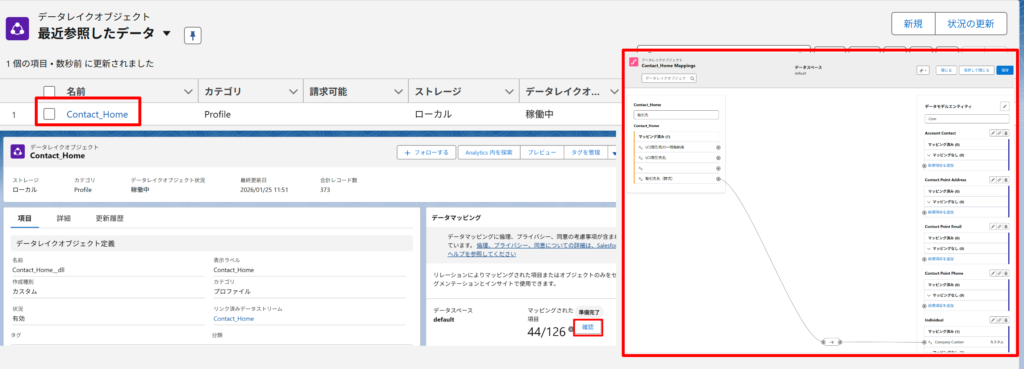Switch to the 詳細 tab
The width and height of the screenshot is (1024, 369).
coord(63,218)
